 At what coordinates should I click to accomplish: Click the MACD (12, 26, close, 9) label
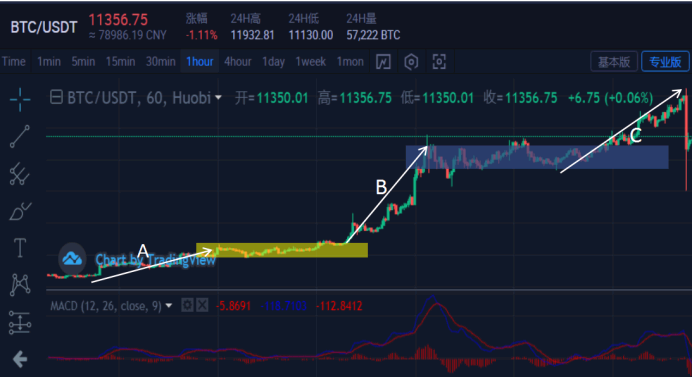click(106, 306)
